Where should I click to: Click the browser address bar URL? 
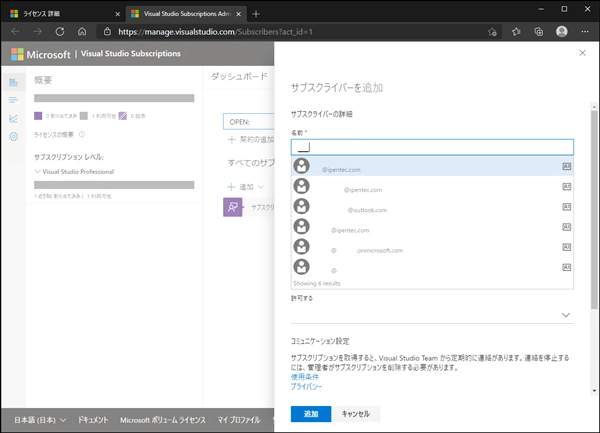pos(215,32)
